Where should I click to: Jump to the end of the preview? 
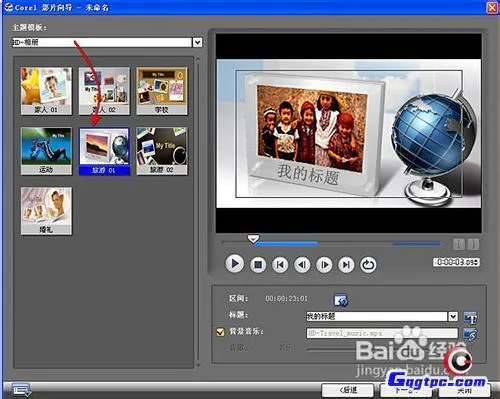click(346, 265)
